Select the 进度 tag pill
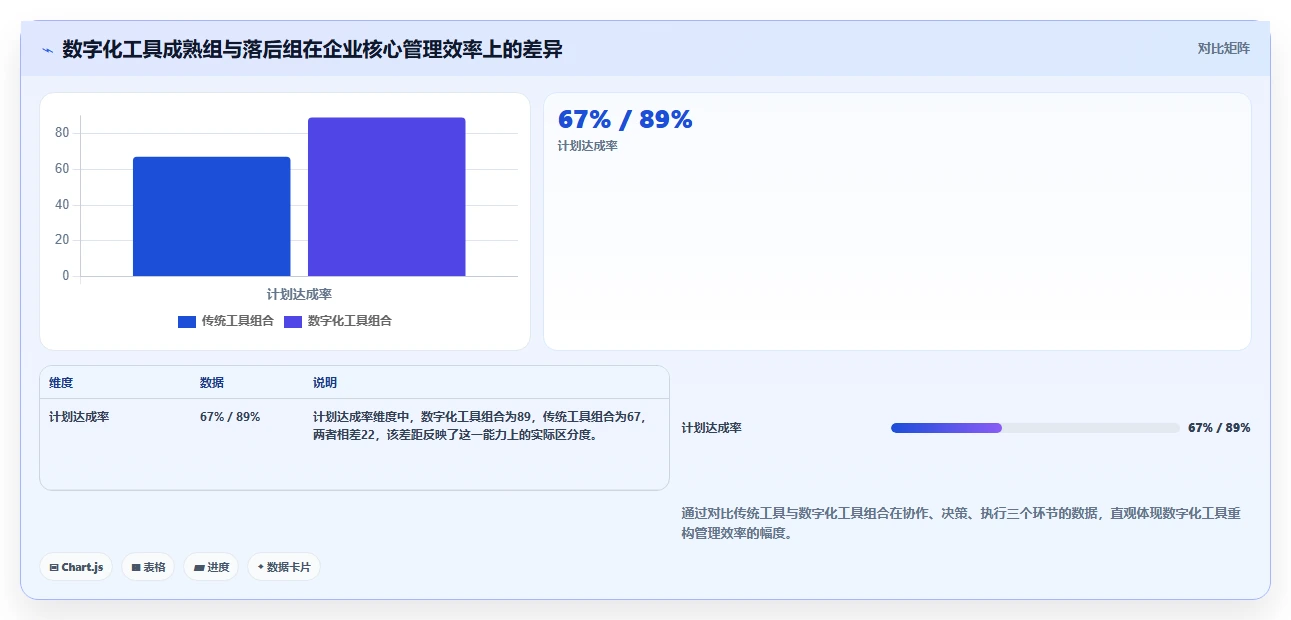This screenshot has width=1291, height=620. pyautogui.click(x=211, y=567)
